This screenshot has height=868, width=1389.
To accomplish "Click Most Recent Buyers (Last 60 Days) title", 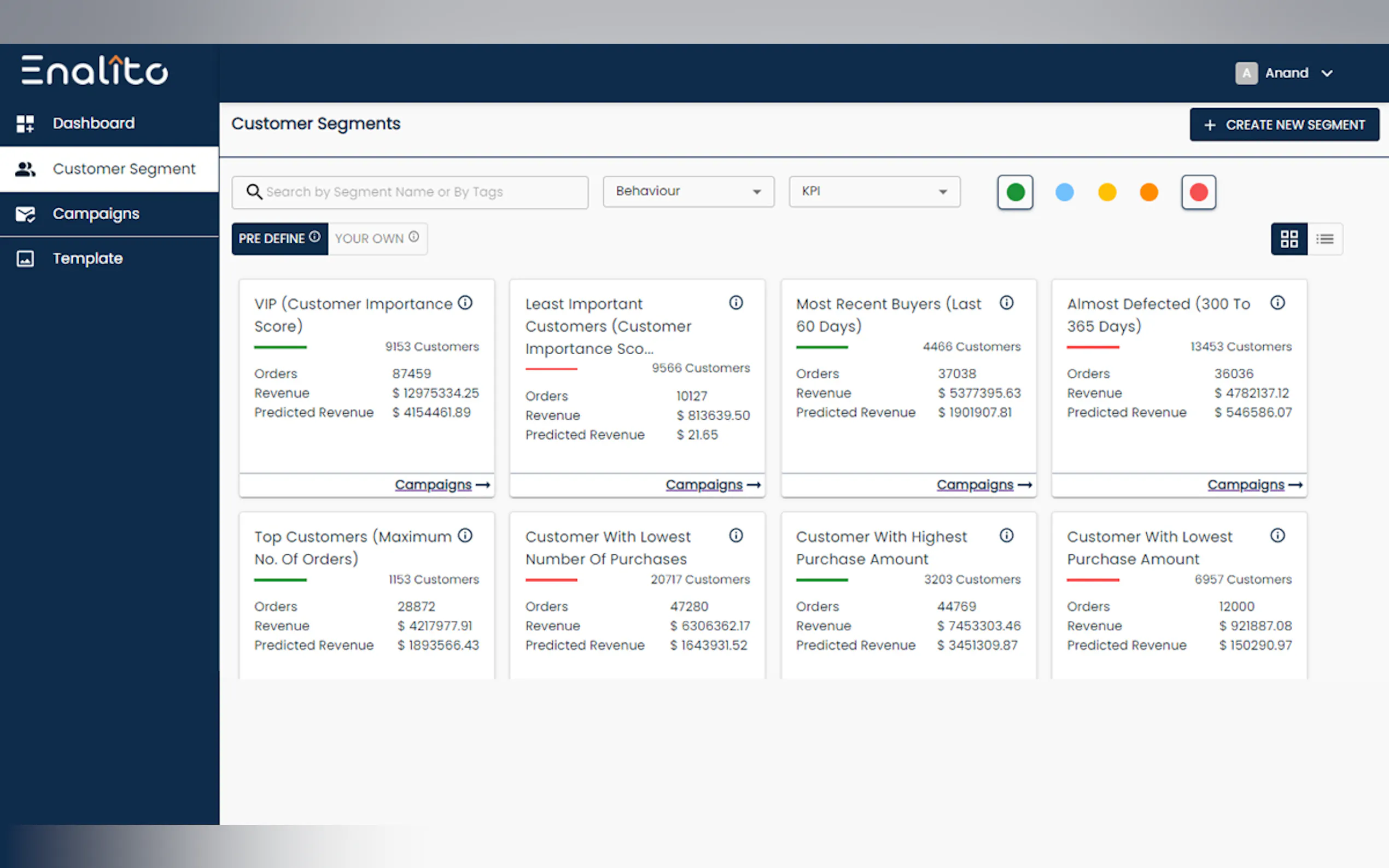I will point(889,315).
